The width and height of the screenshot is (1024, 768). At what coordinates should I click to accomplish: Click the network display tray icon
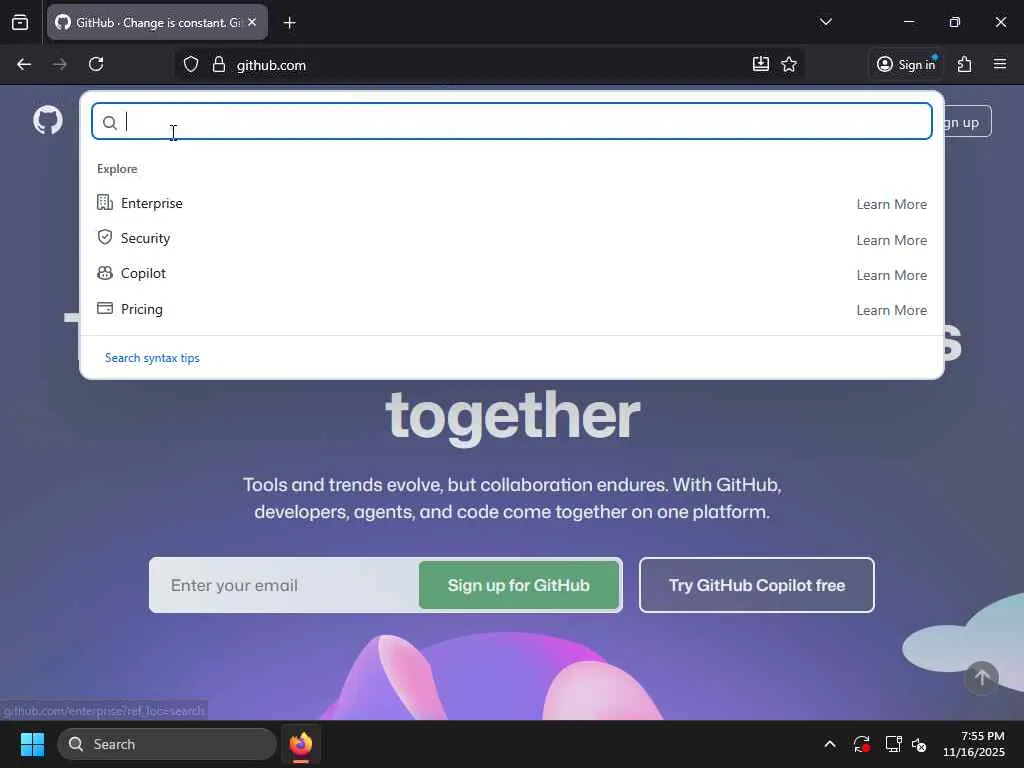(x=893, y=744)
